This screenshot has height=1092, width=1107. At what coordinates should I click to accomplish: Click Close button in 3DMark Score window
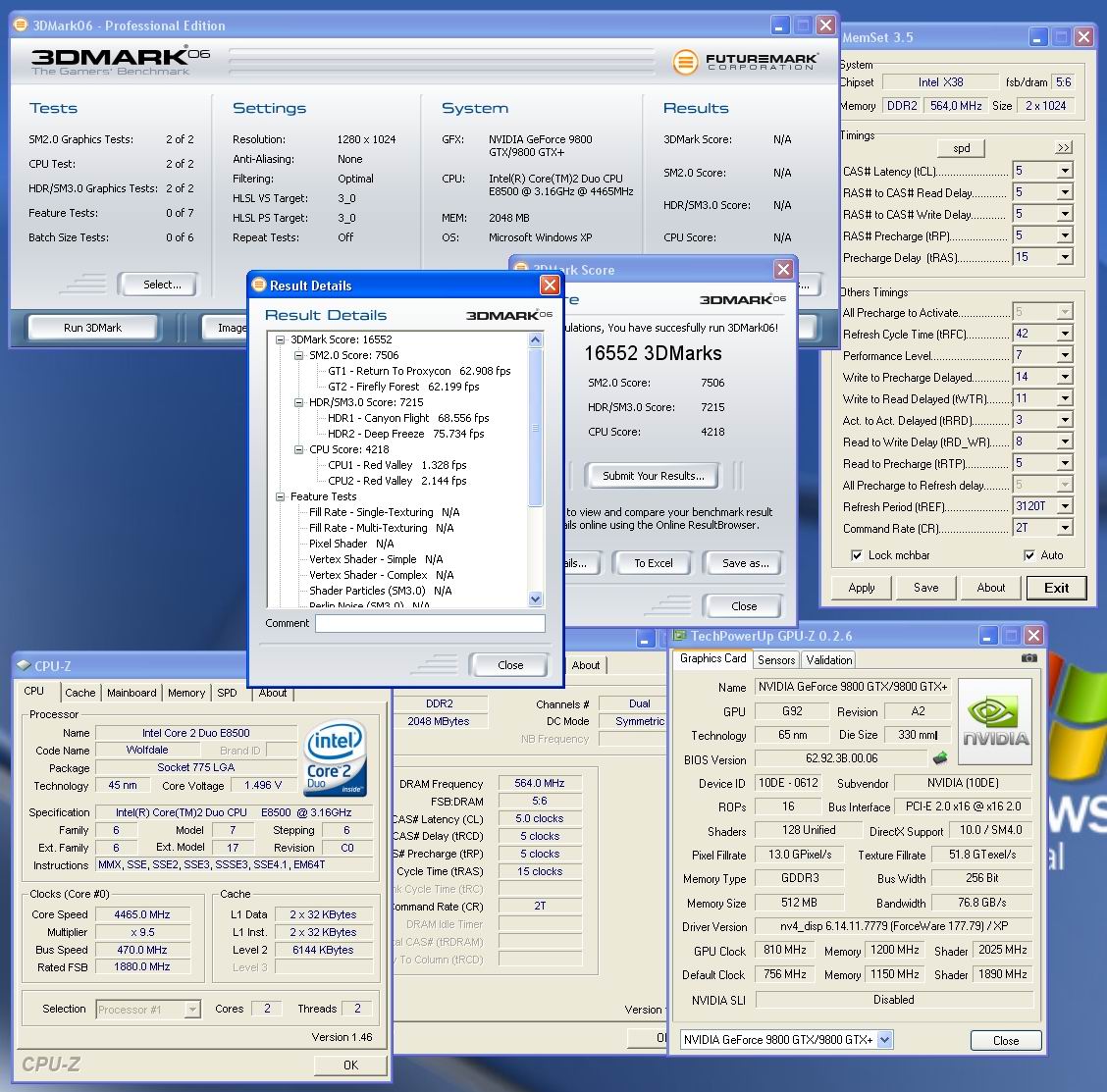click(744, 606)
